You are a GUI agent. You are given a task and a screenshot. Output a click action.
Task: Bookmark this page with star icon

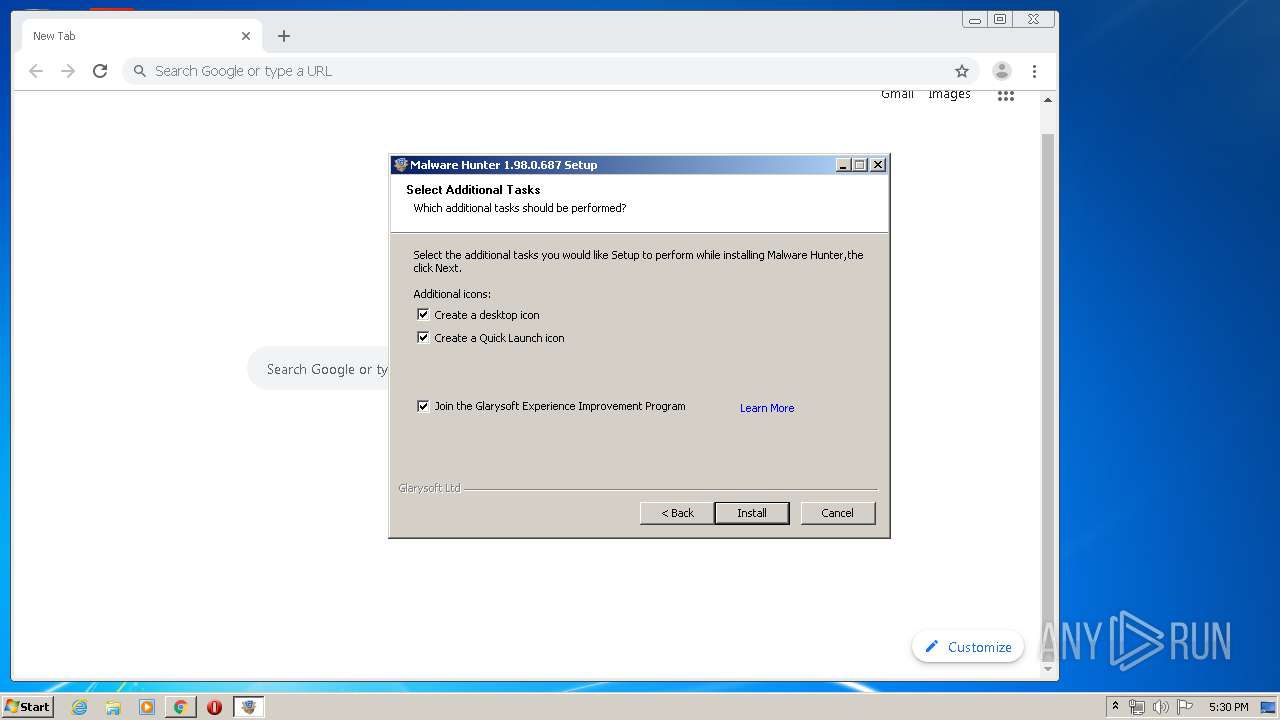[962, 71]
